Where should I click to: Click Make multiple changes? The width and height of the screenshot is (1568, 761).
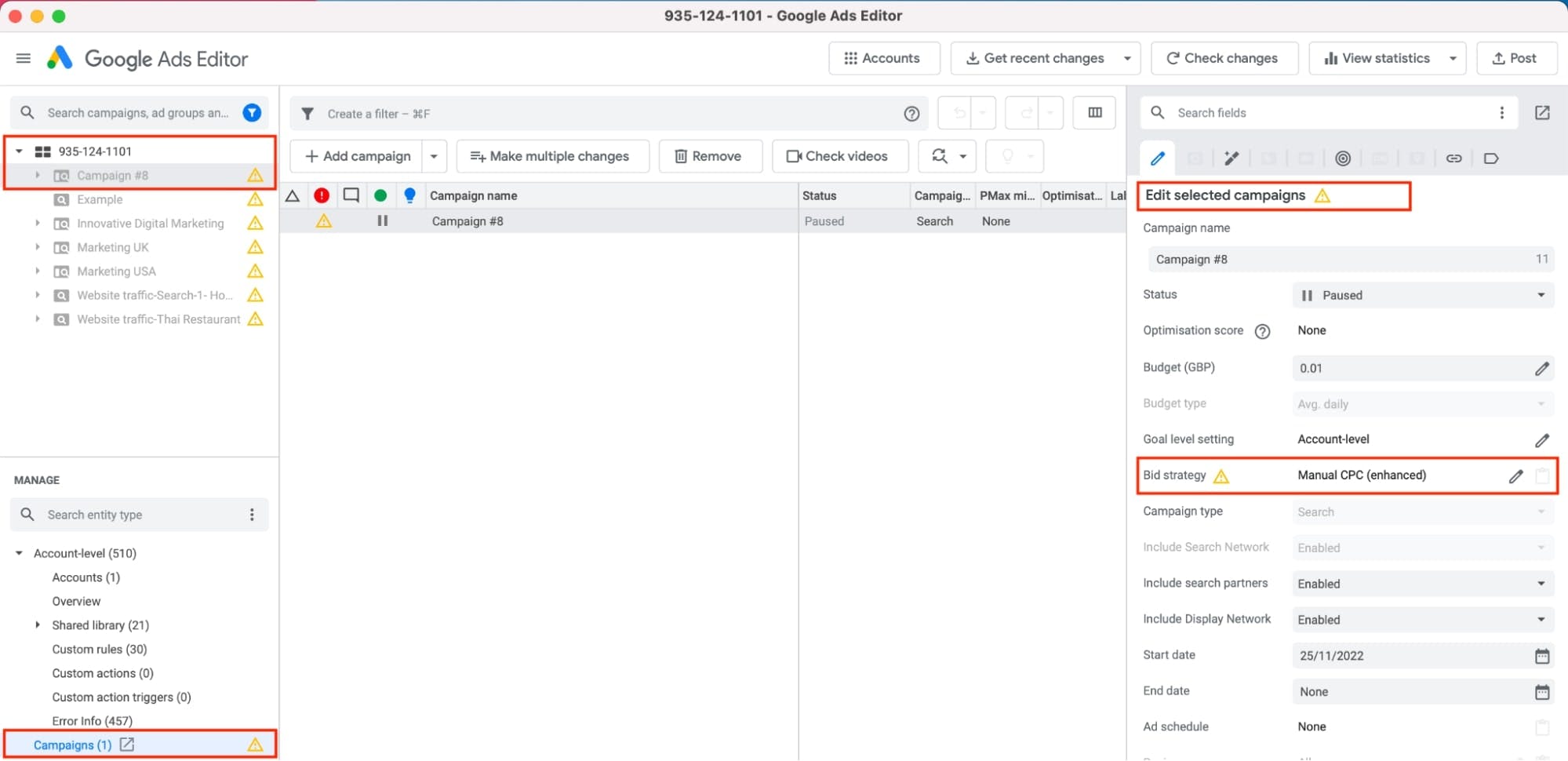point(552,156)
